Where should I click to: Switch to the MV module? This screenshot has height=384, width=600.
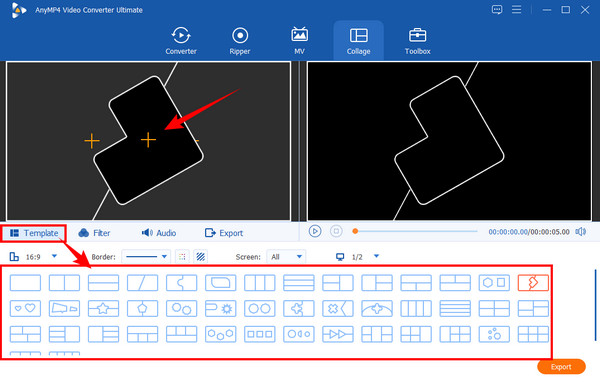299,41
